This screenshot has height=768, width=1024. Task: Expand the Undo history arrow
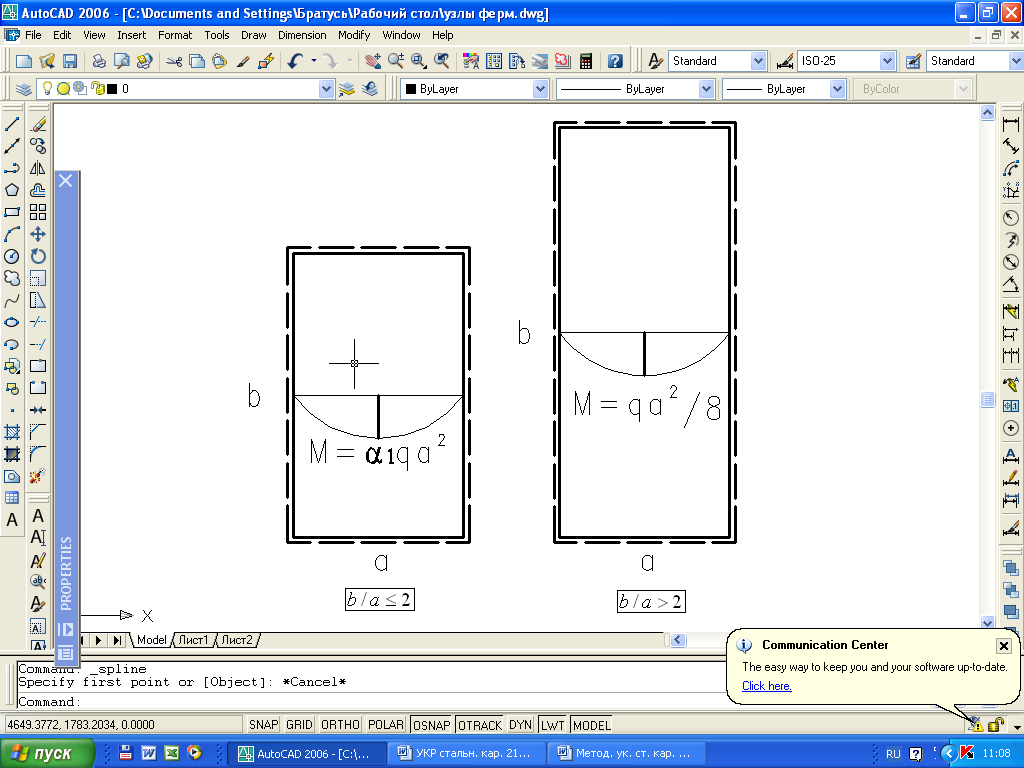314,61
